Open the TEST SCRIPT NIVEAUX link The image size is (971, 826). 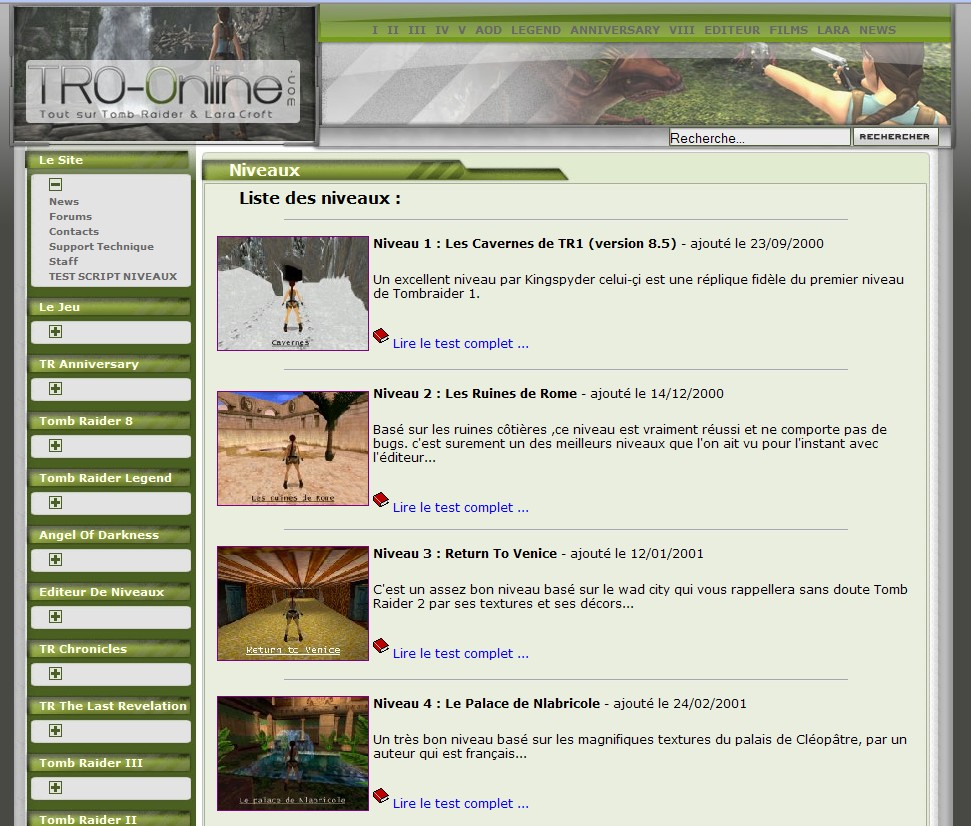(113, 276)
